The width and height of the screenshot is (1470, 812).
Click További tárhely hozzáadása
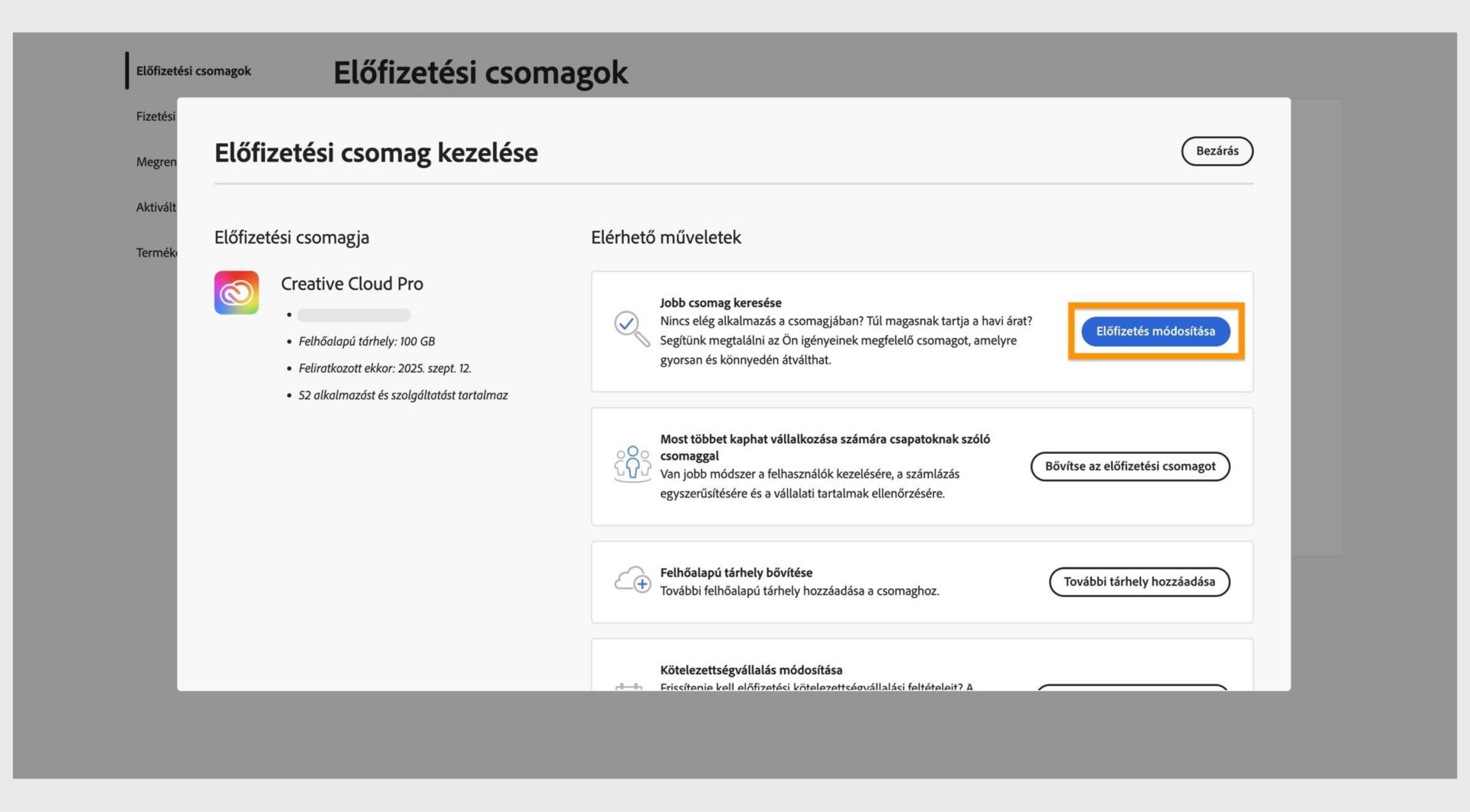pos(1138,582)
